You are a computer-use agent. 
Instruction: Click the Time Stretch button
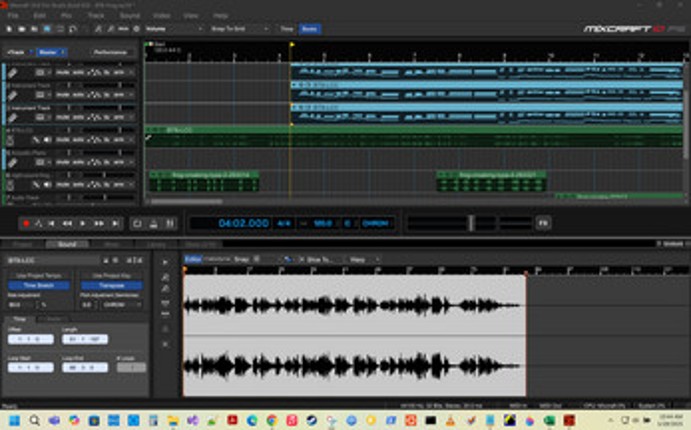click(38, 285)
